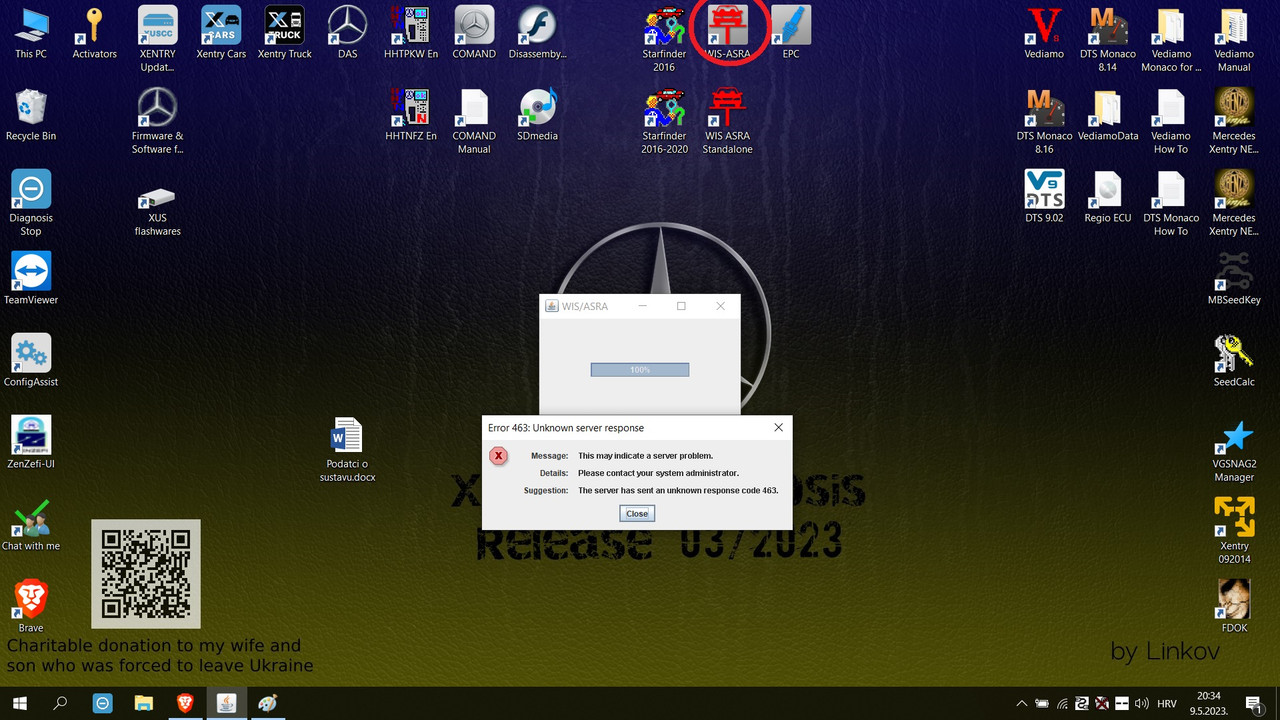Open the Starfinder 2016-2020 shortcut
This screenshot has height=720, width=1280.
click(x=664, y=120)
